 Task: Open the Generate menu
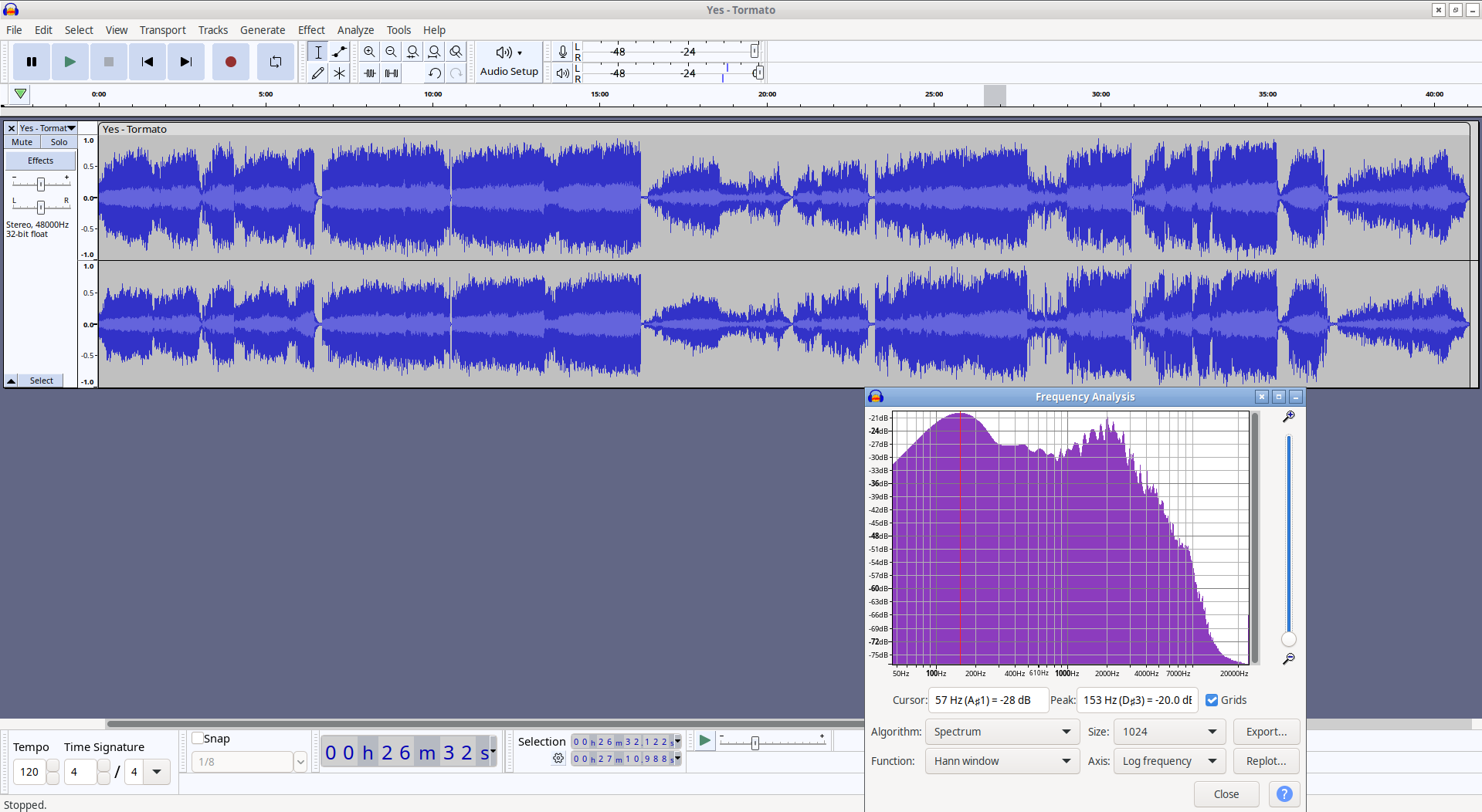tap(263, 30)
